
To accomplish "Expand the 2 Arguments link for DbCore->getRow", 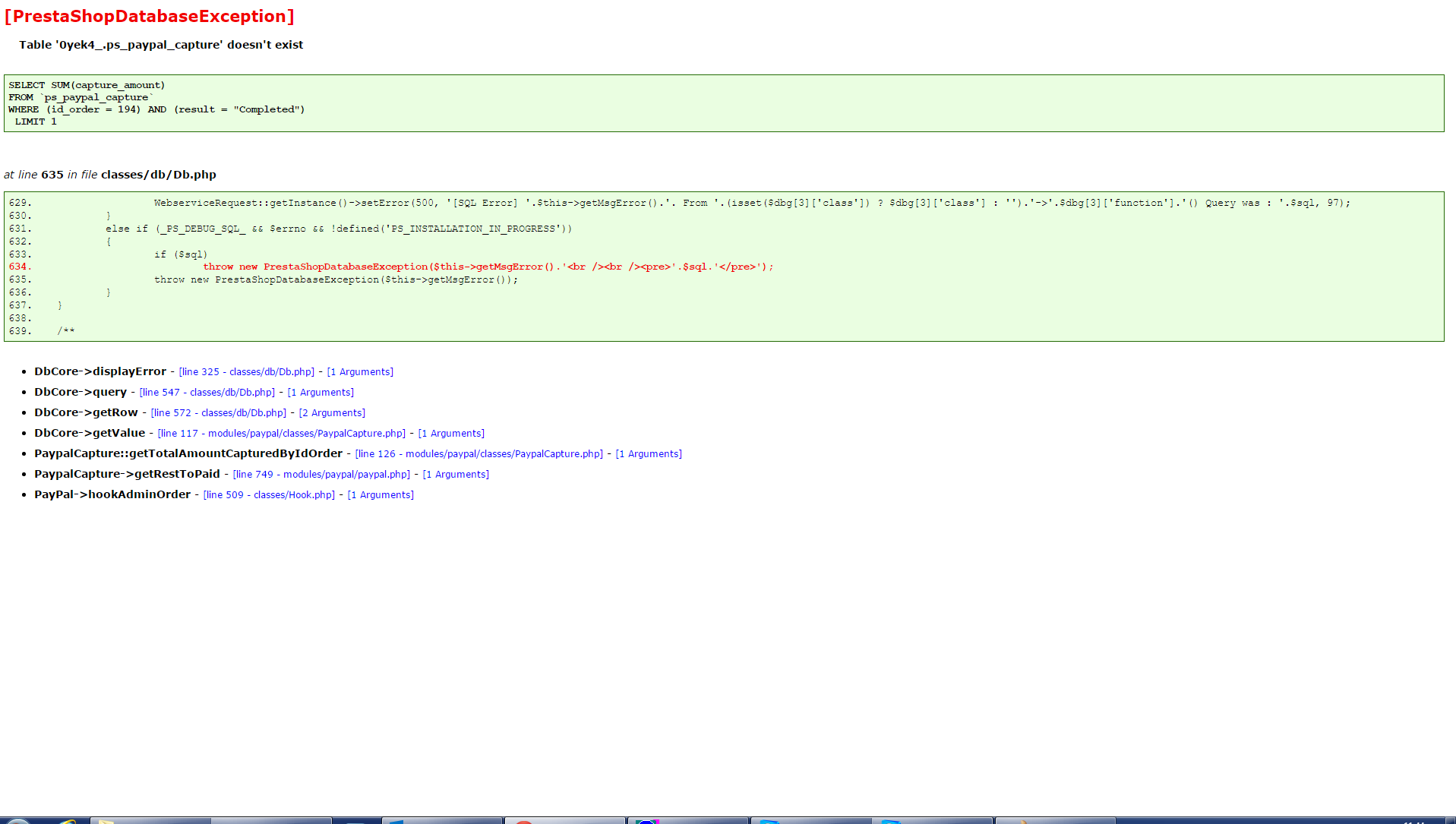I will tap(332, 413).
